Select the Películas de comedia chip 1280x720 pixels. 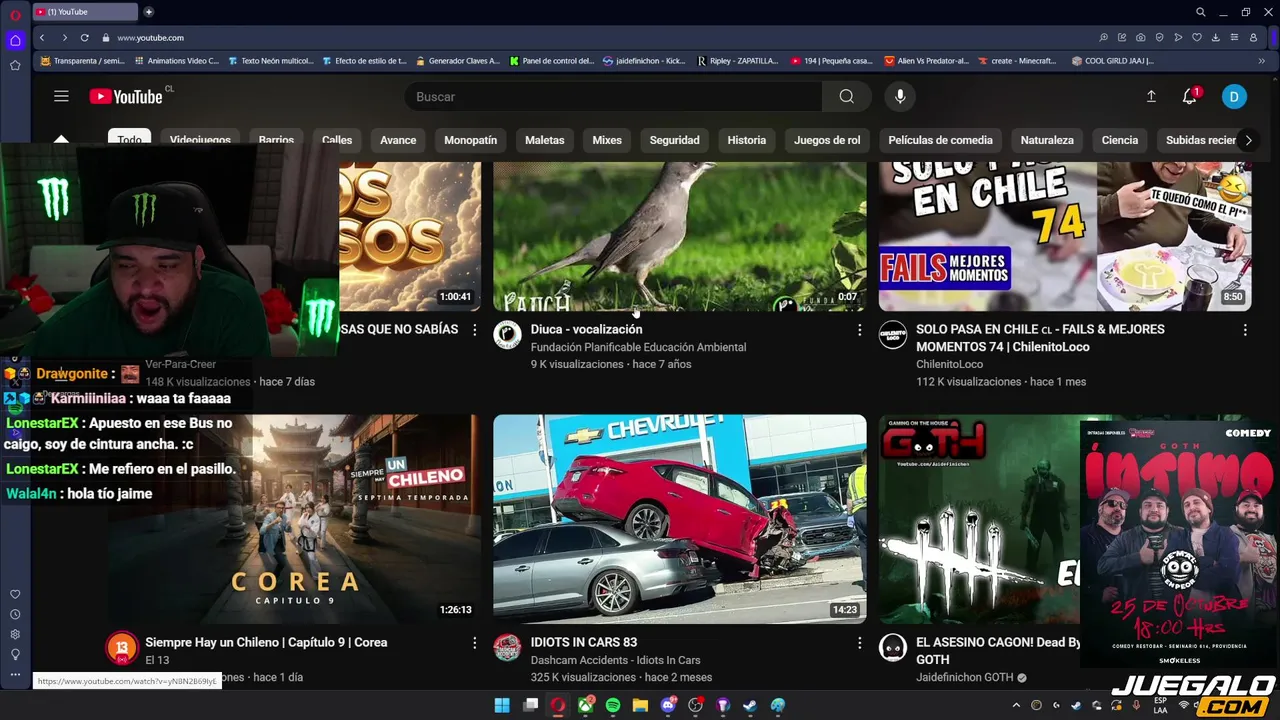[941, 140]
